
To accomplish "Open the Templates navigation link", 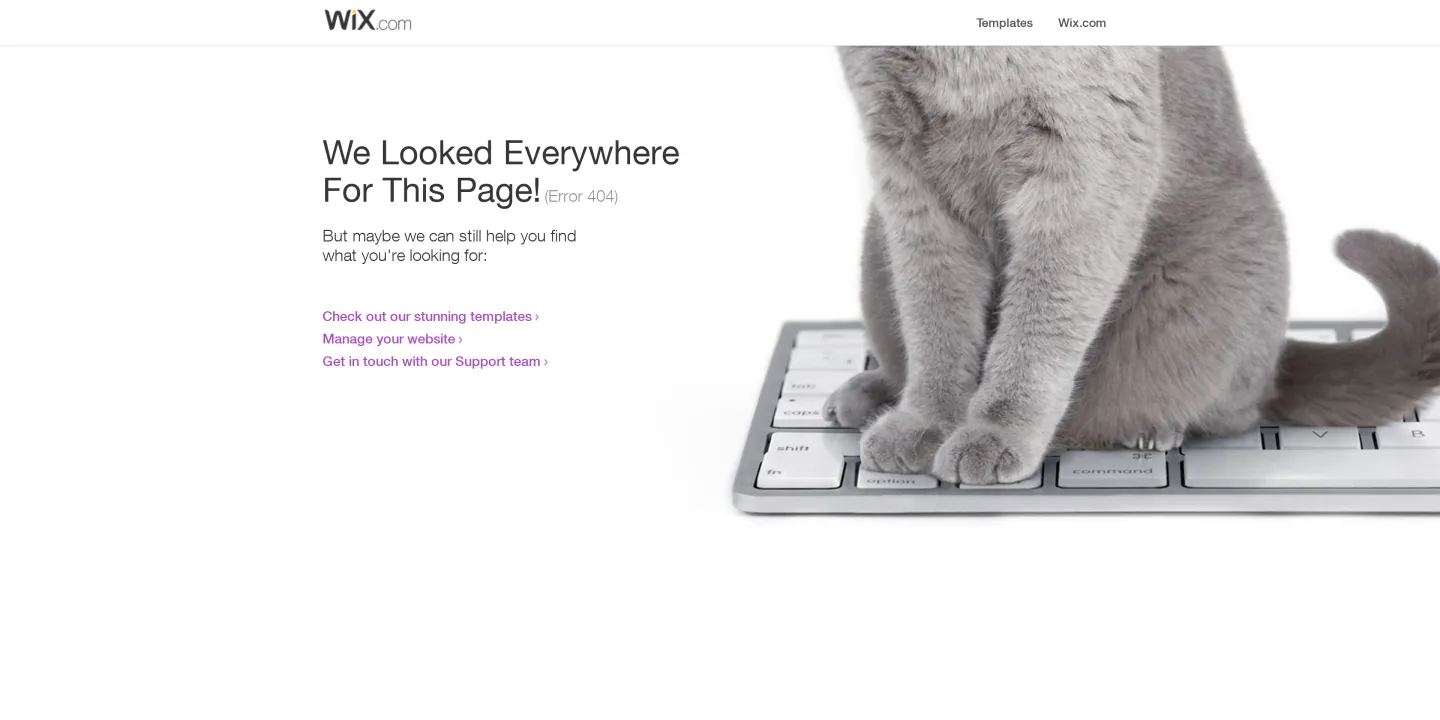I will coord(1004,23).
